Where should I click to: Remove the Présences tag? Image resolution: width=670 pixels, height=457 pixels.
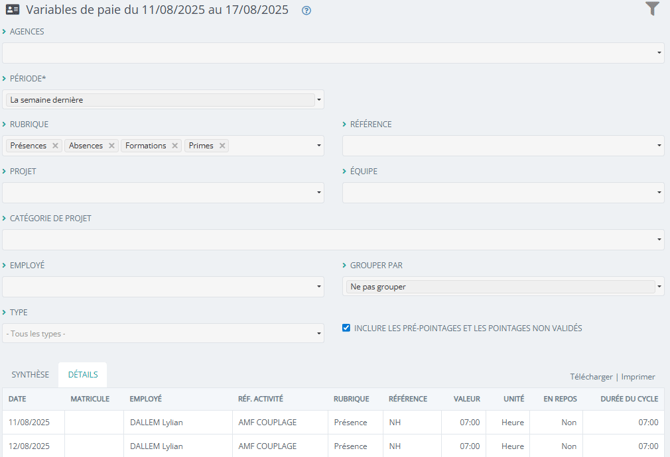point(55,146)
